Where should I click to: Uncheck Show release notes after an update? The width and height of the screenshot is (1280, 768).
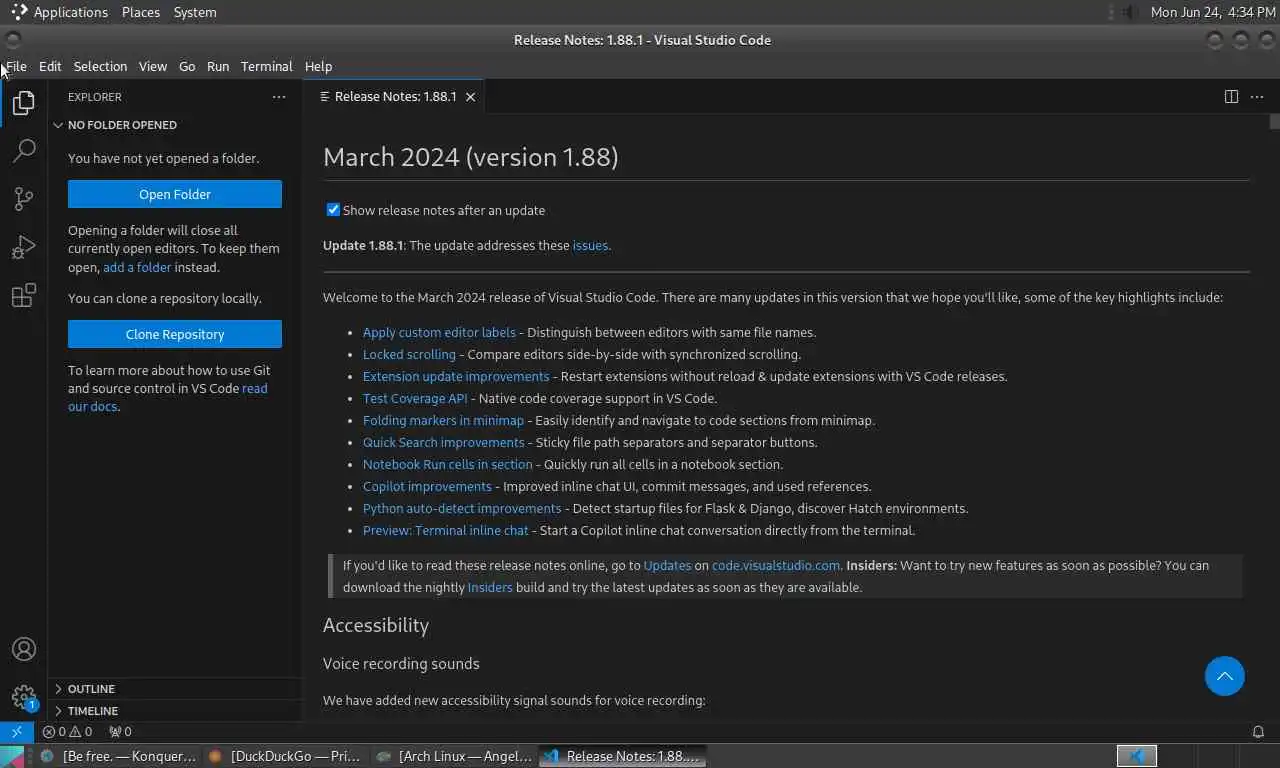click(333, 210)
